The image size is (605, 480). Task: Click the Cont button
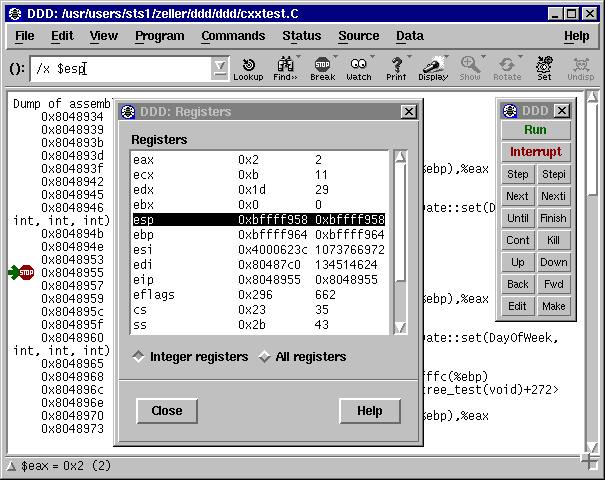coord(517,240)
